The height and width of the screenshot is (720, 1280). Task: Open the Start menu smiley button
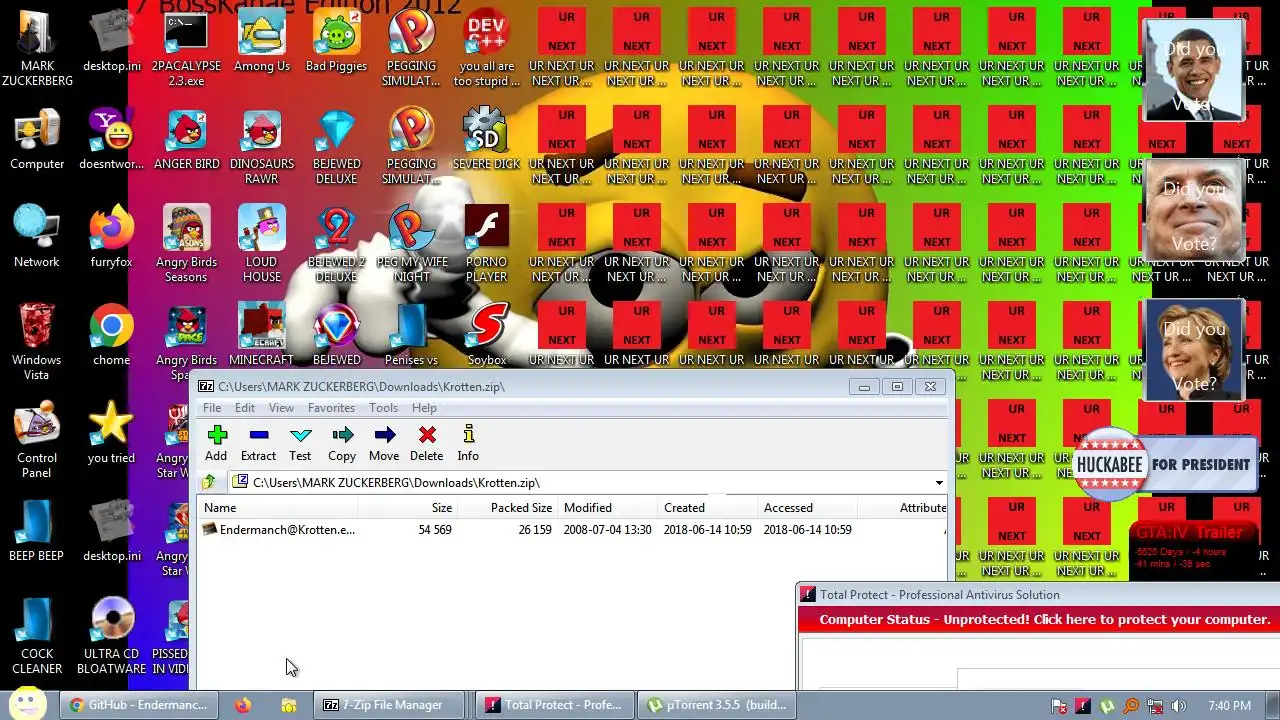tap(27, 703)
